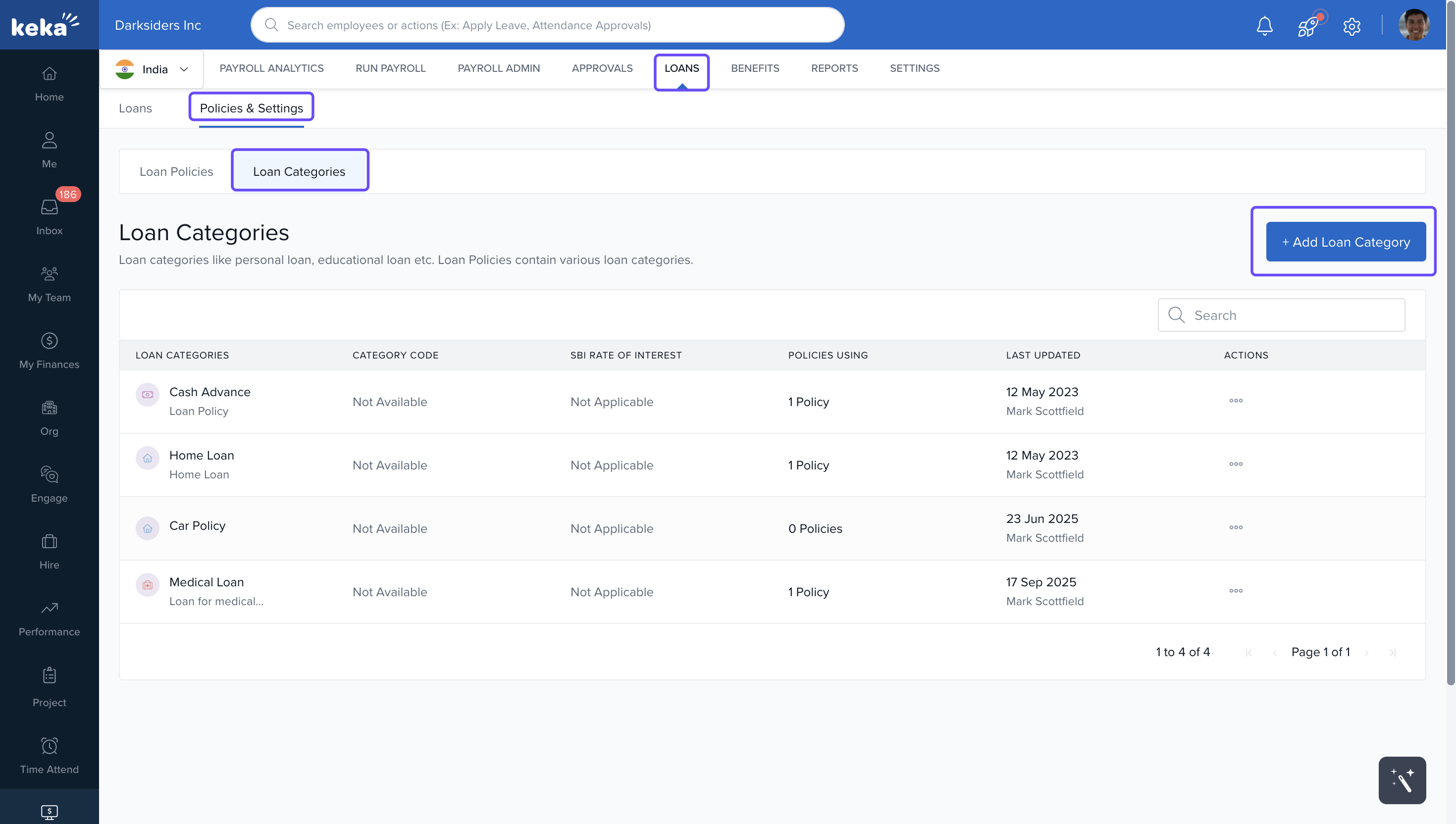Open the Run Payroll menu tab
Viewport: 1456px width, 824px height.
[x=390, y=68]
